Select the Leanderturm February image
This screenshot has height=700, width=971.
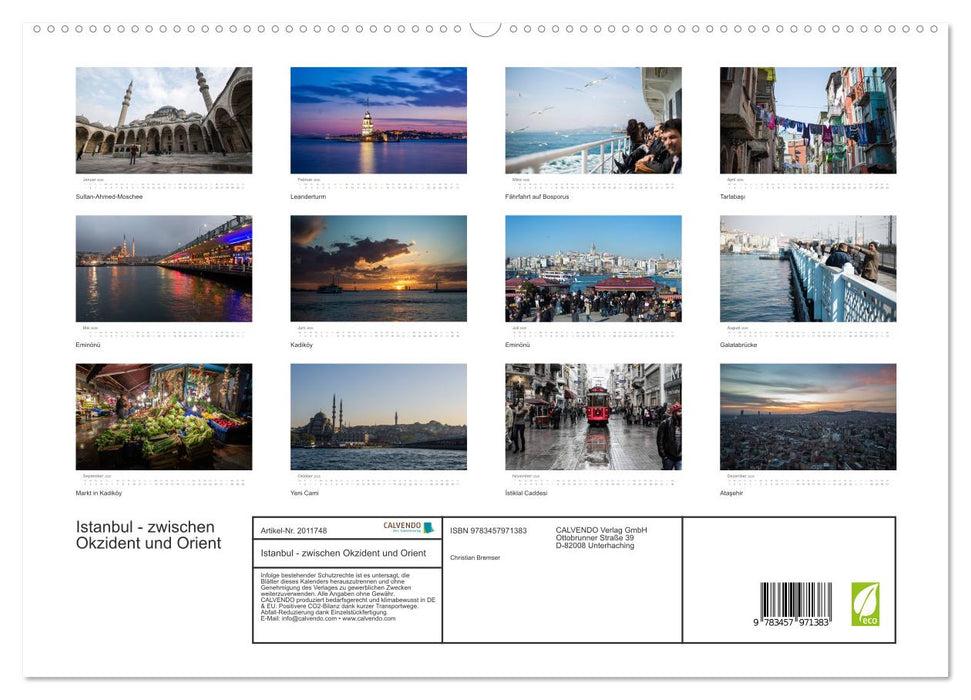378,120
